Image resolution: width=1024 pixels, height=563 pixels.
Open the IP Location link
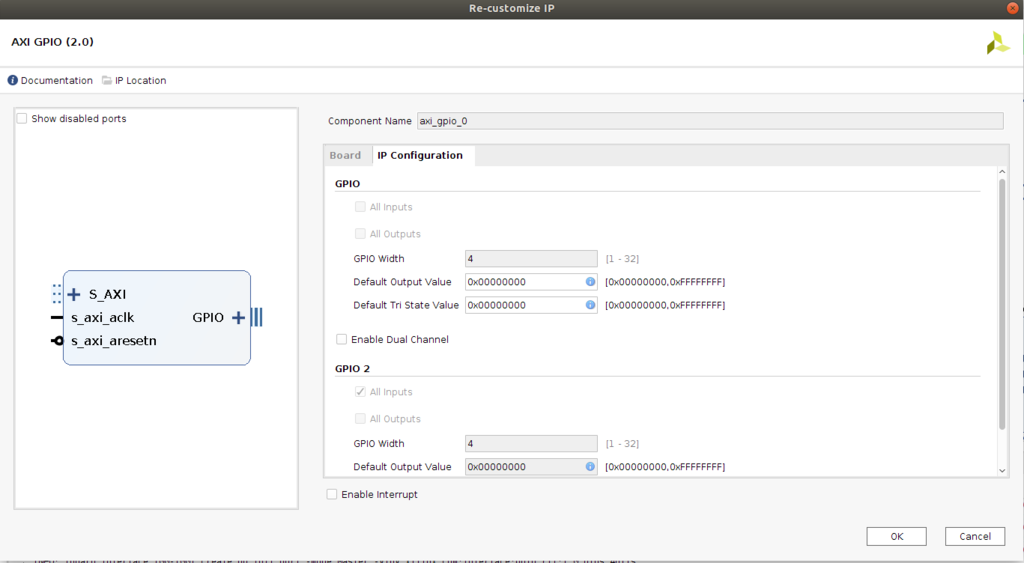point(140,80)
